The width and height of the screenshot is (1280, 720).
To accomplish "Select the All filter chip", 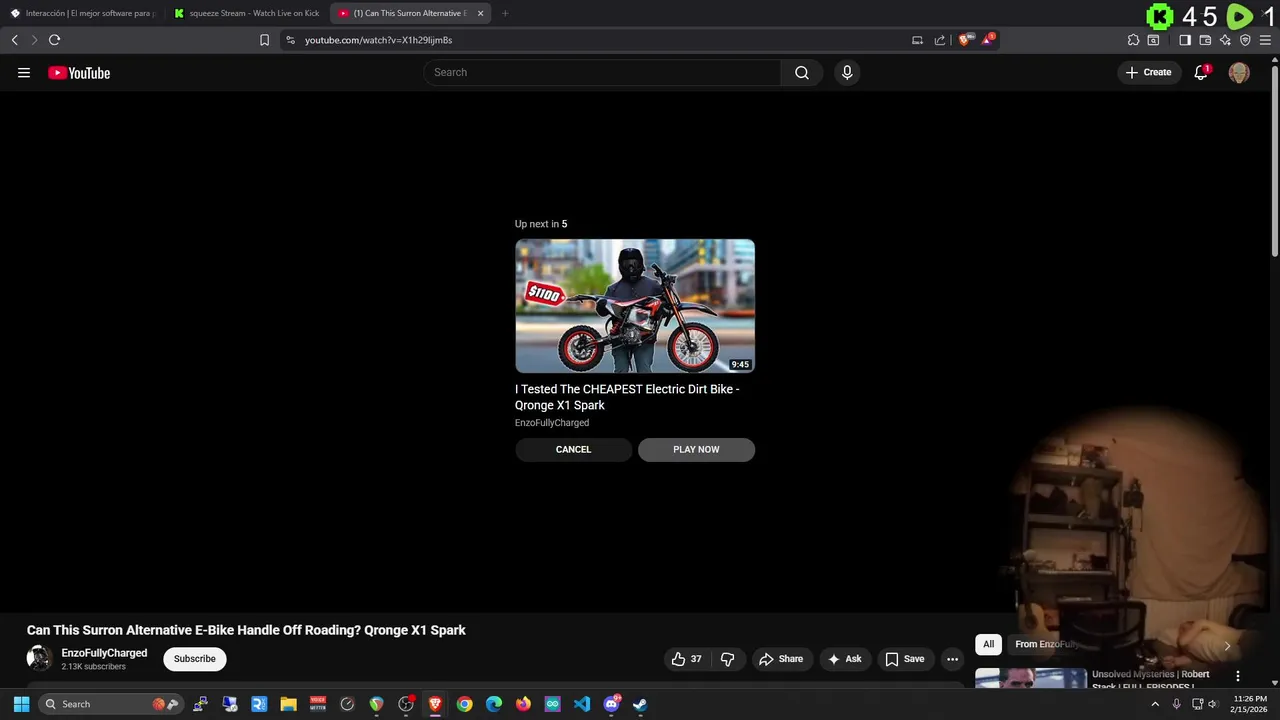I will [x=988, y=644].
